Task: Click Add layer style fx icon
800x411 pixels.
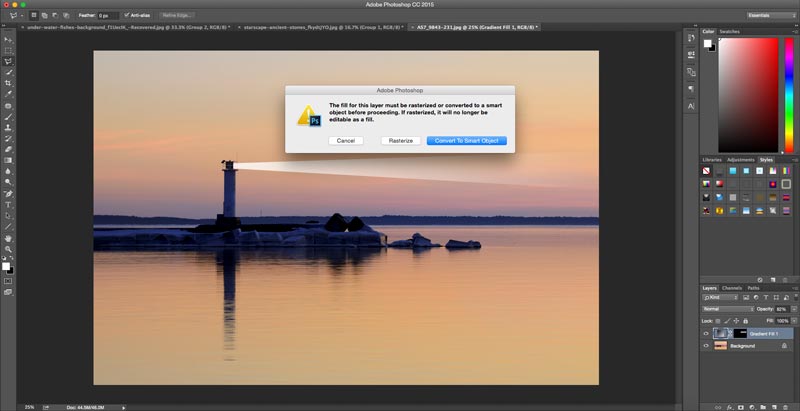Action: click(730, 407)
